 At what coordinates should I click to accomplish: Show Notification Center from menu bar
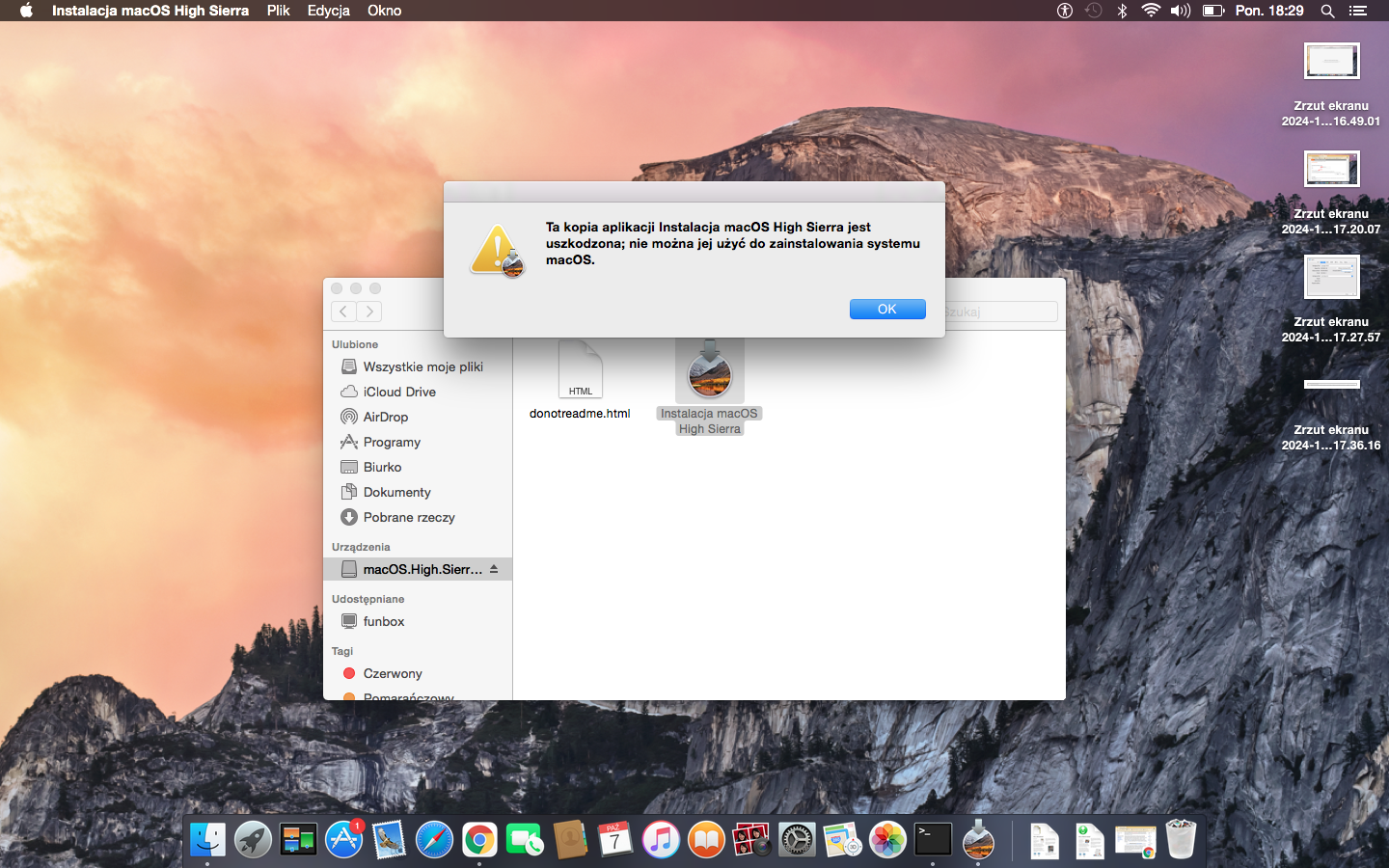(x=1358, y=11)
